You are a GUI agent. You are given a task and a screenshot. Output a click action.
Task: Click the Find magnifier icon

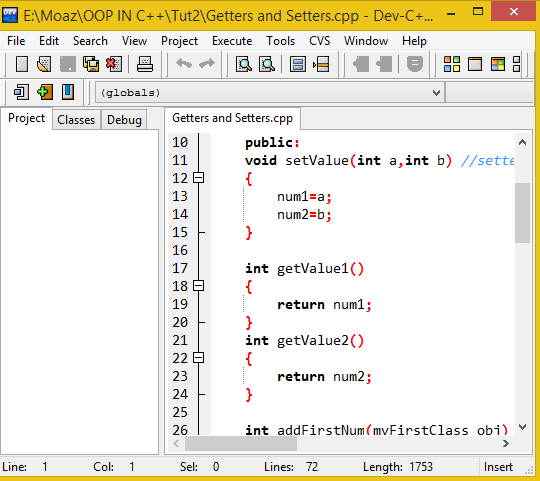pyautogui.click(x=244, y=64)
